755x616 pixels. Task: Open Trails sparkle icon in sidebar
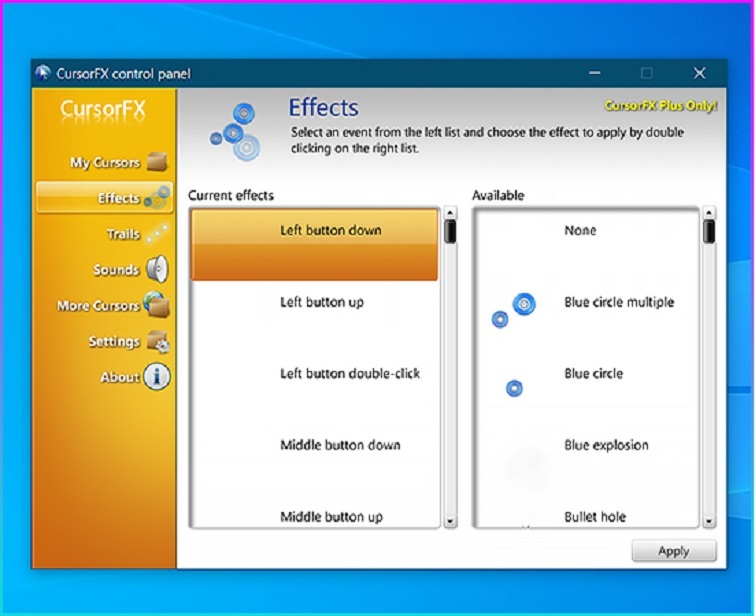point(156,234)
